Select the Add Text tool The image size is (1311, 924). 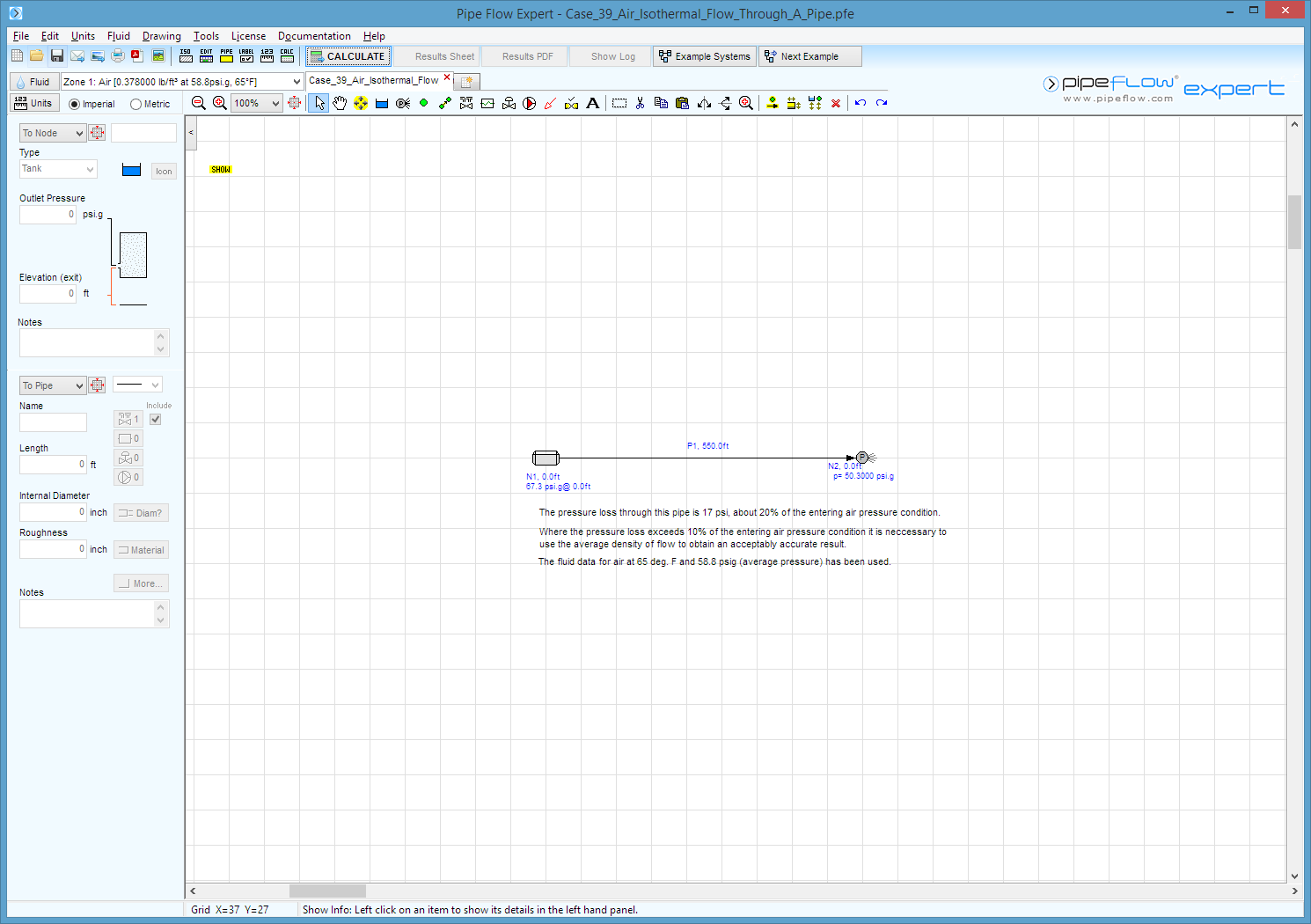[593, 103]
